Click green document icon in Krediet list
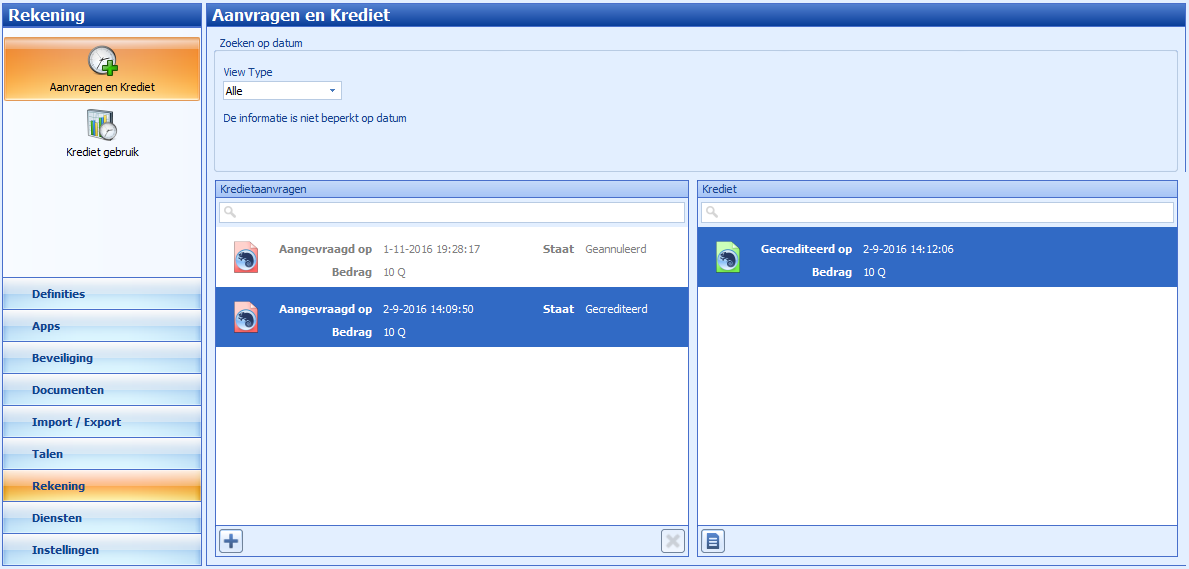The width and height of the screenshot is (1189, 569). [x=728, y=256]
